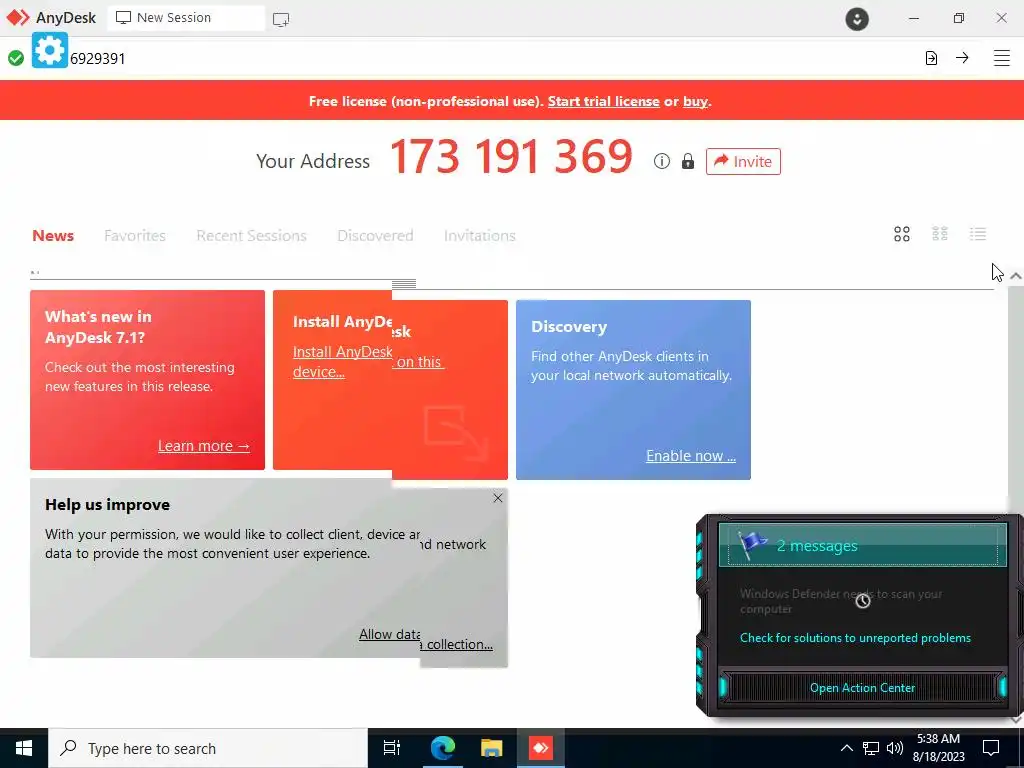Image resolution: width=1024 pixels, height=768 pixels.
Task: Click the volume speaker tray icon
Action: tap(895, 748)
